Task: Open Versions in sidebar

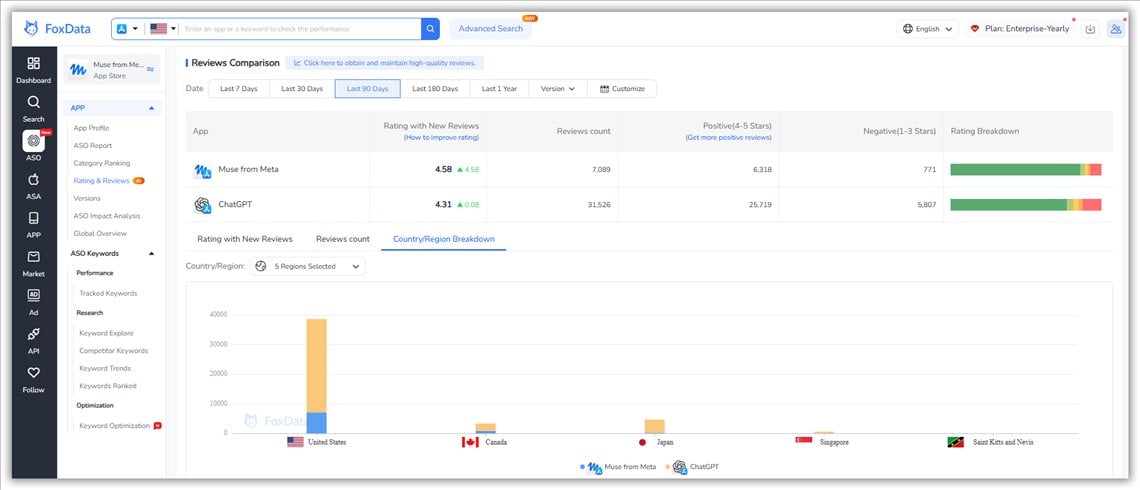Action: tap(87, 198)
